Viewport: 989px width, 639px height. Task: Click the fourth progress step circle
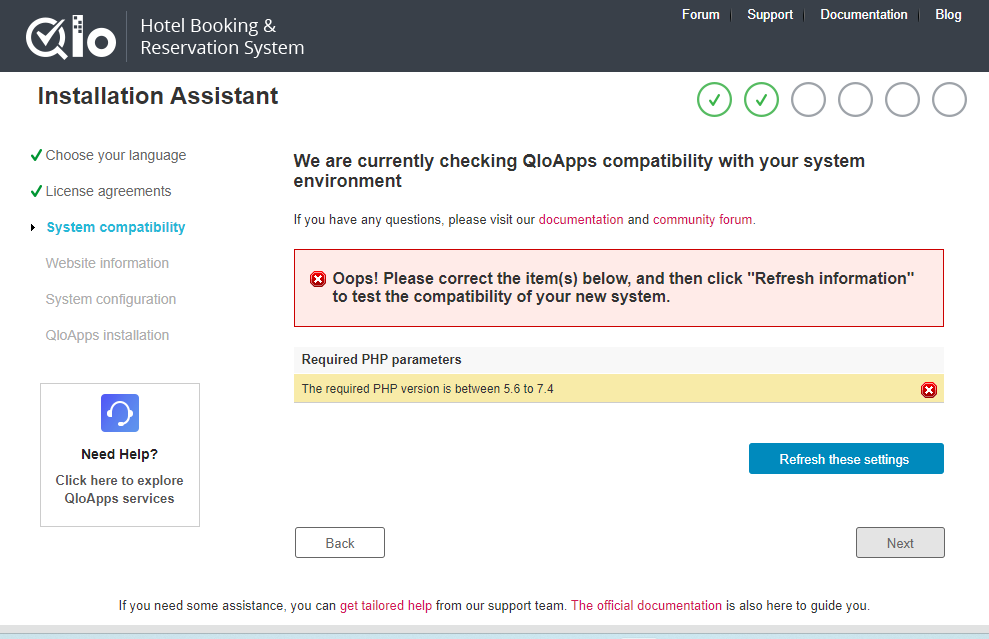click(x=855, y=100)
